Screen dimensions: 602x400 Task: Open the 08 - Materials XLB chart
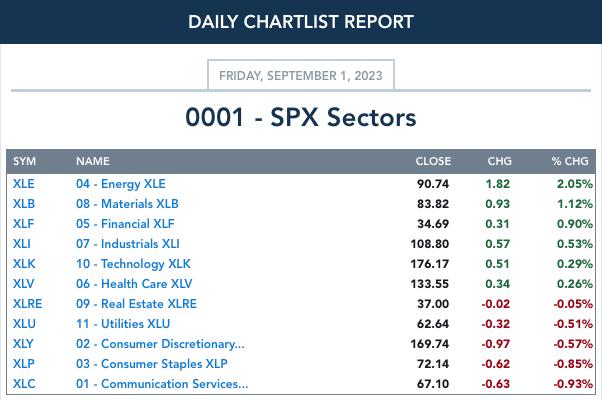pos(127,204)
